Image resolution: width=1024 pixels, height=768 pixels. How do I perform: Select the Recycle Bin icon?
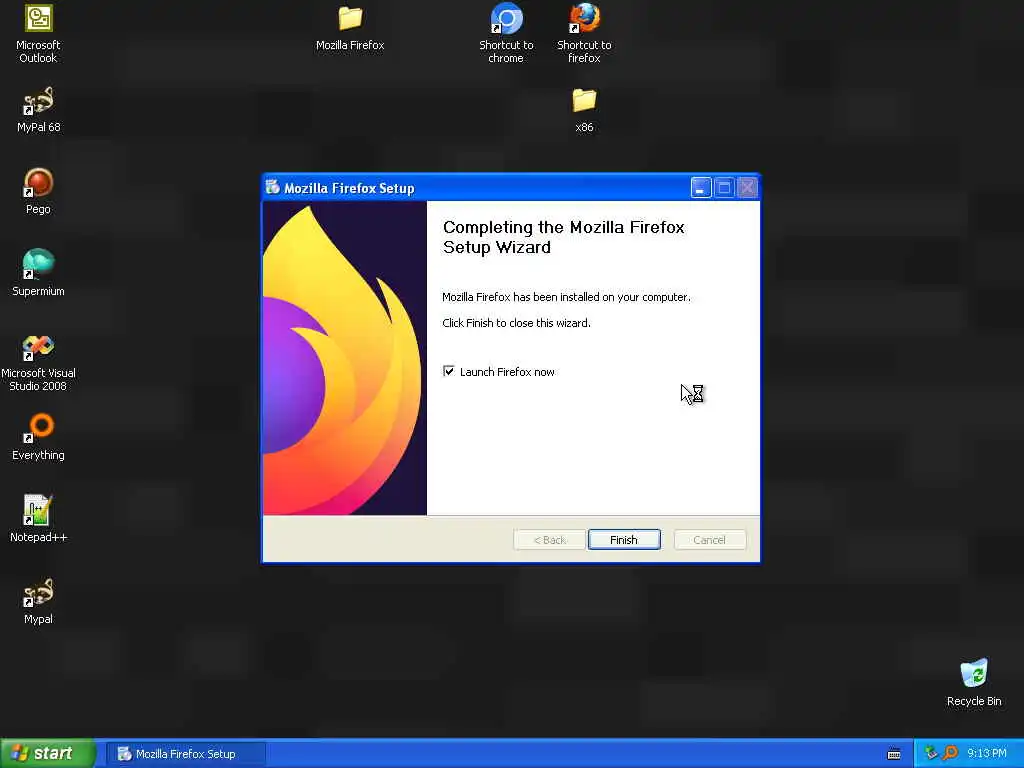(974, 683)
